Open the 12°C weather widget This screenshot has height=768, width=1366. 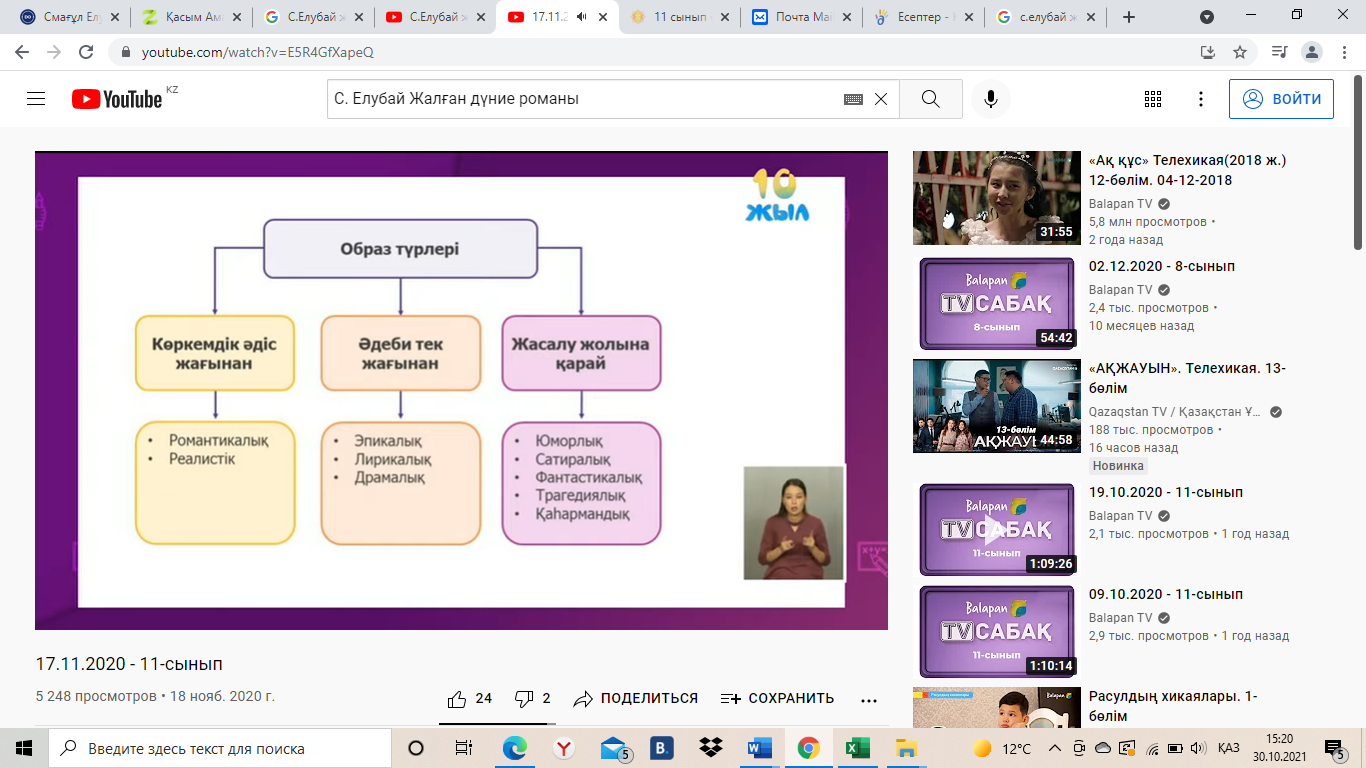pos(1002,748)
